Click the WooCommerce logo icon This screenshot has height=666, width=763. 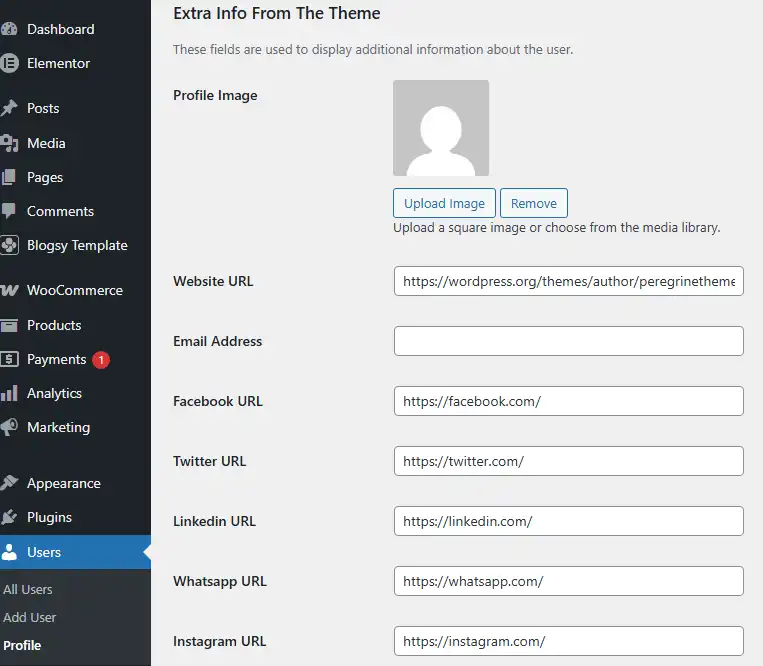pyautogui.click(x=9, y=290)
